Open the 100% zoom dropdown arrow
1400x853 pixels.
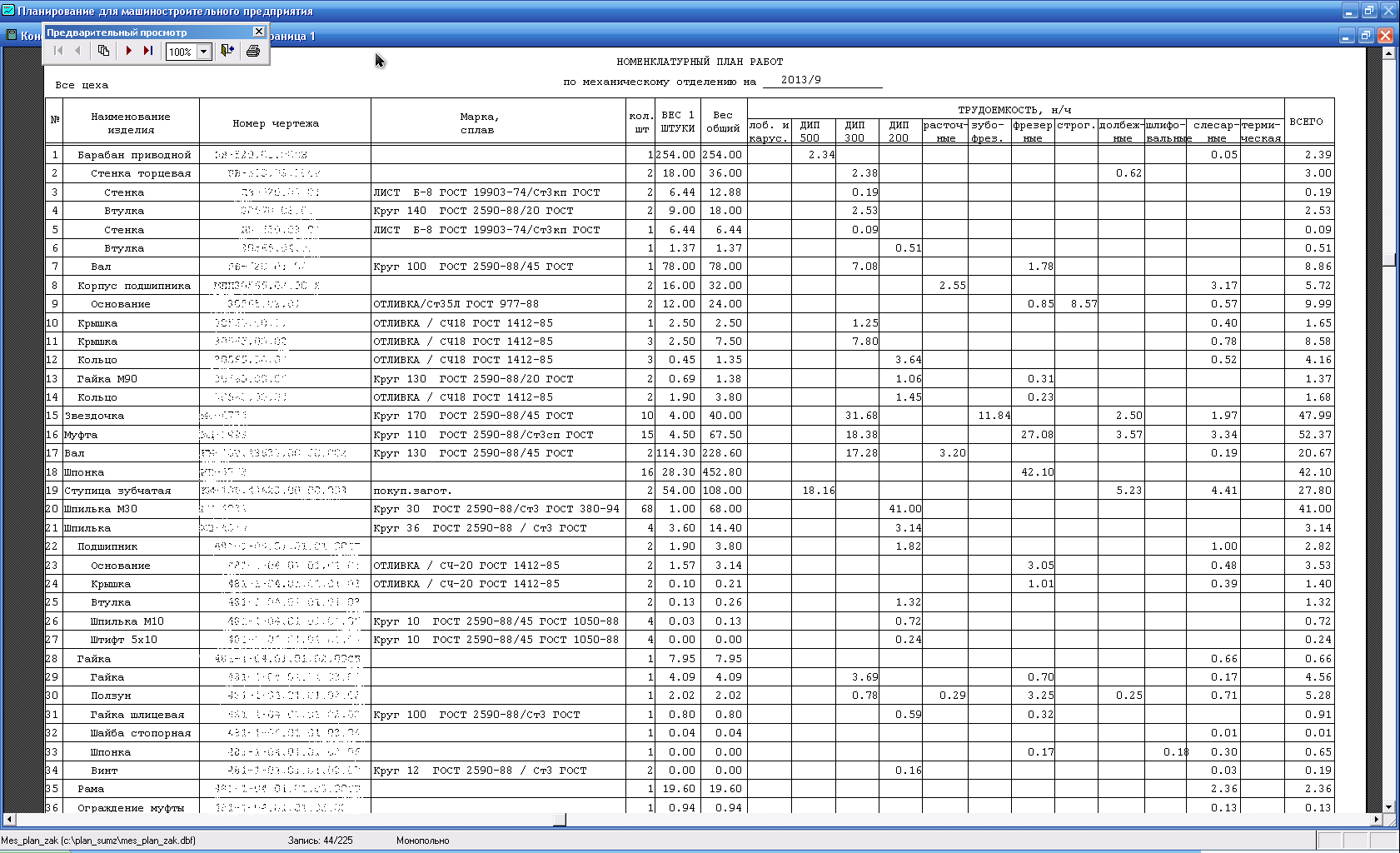pos(203,52)
